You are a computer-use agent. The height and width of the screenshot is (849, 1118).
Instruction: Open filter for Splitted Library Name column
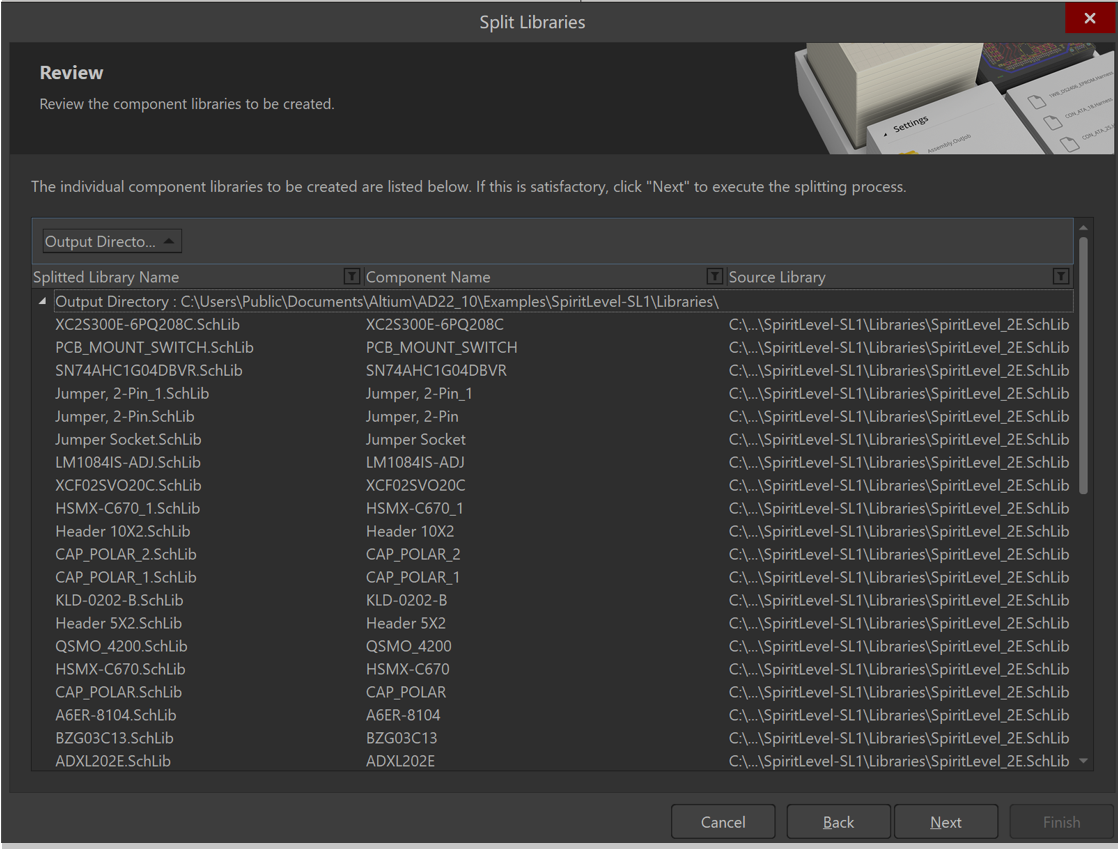point(351,277)
